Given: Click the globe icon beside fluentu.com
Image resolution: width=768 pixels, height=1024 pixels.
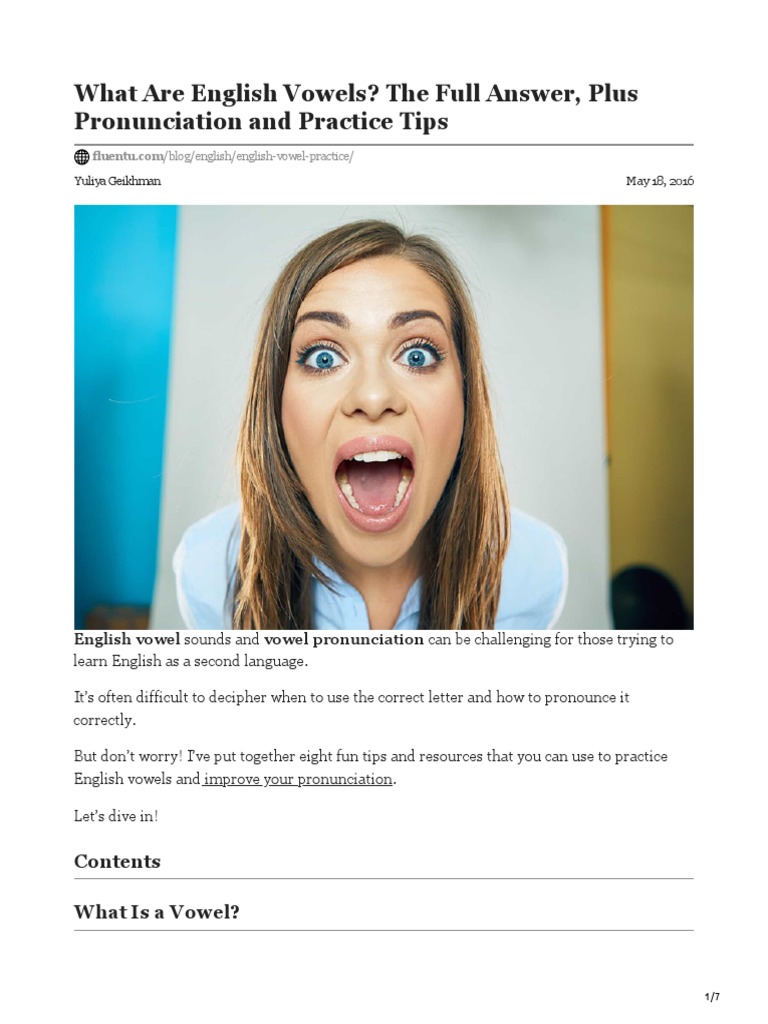Looking at the screenshot, I should coord(82,157).
